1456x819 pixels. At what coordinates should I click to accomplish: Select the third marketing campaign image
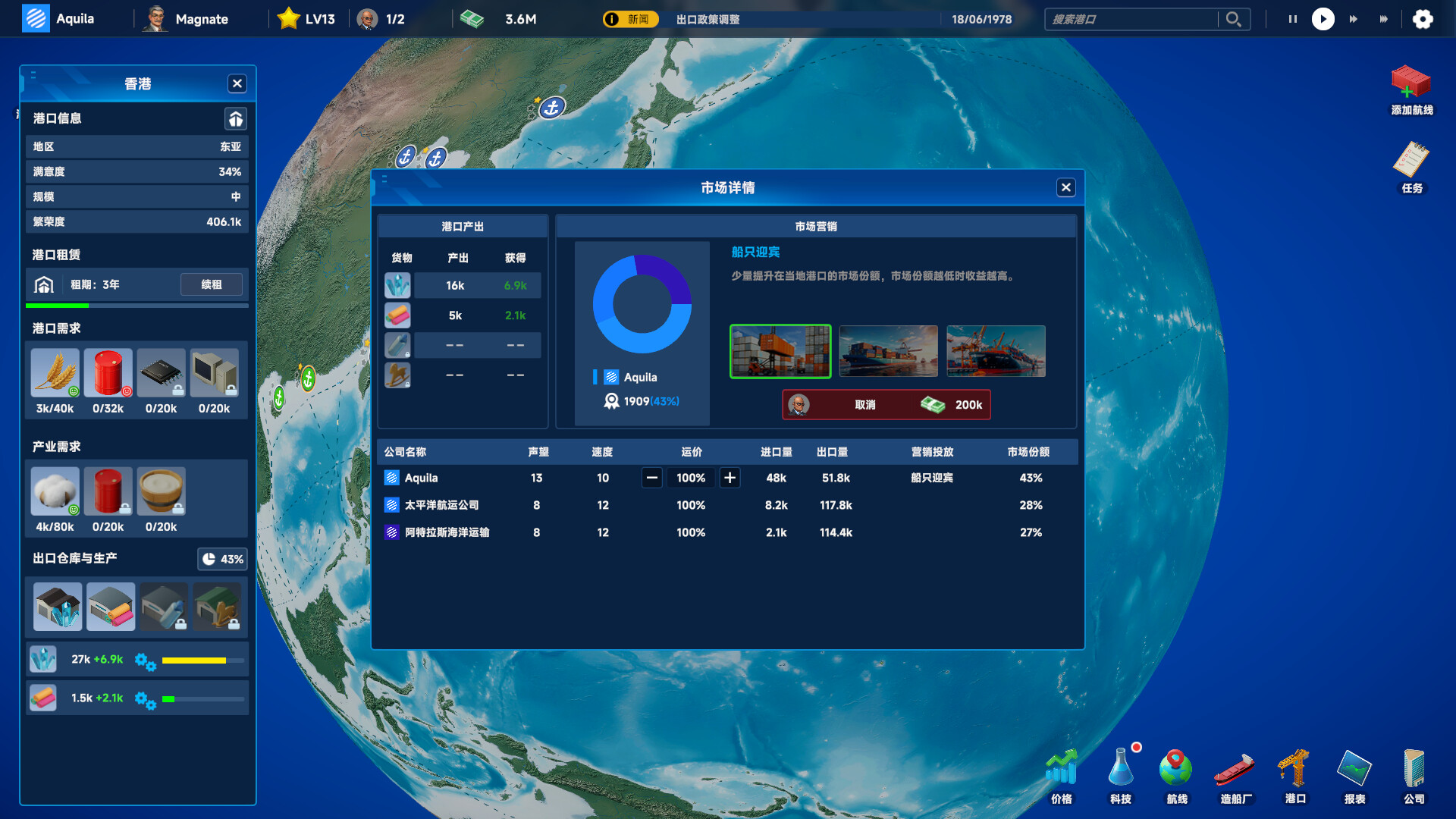pos(996,351)
